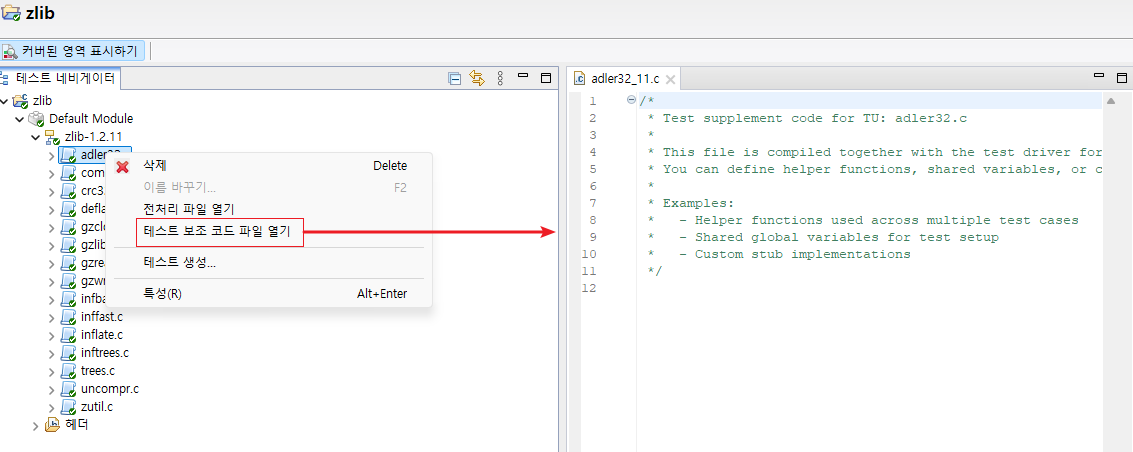Click the Collapse All icon in test navigator
This screenshot has height=452, width=1133.
455,78
